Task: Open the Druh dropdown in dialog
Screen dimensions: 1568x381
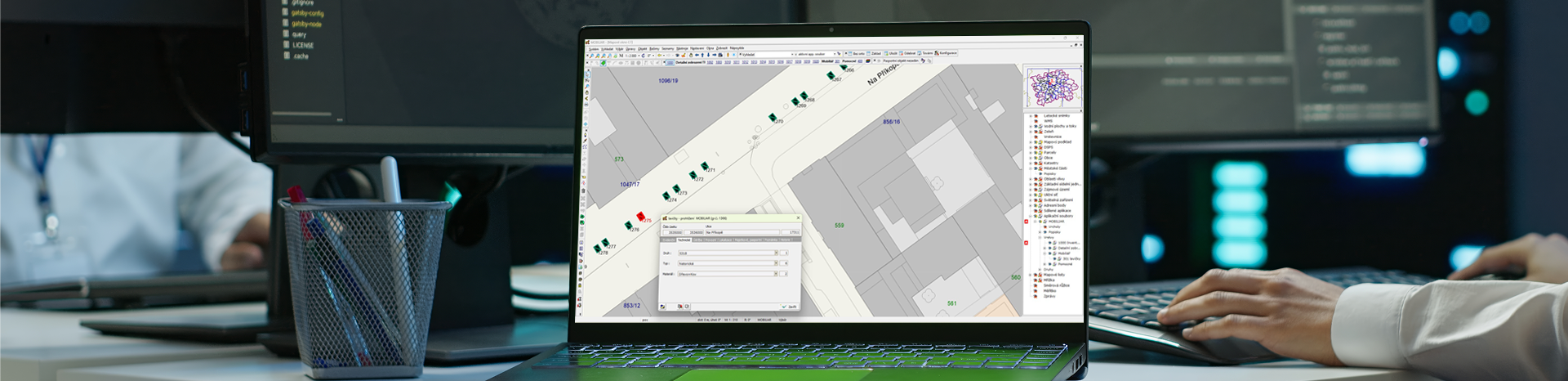Action: 728,253
